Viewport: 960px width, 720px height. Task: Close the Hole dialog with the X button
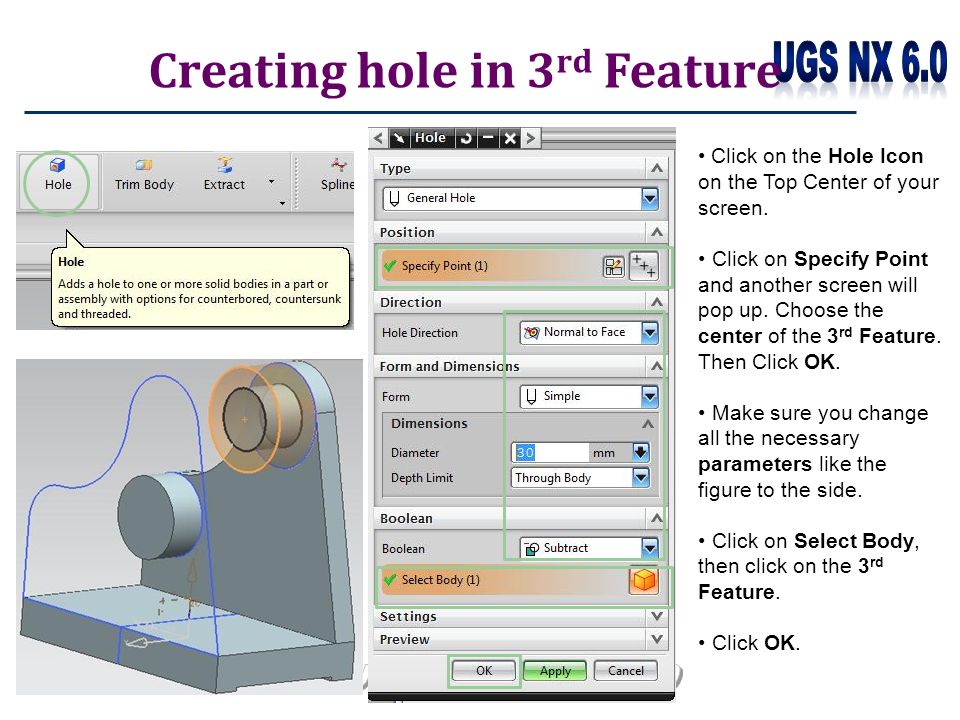tap(510, 138)
